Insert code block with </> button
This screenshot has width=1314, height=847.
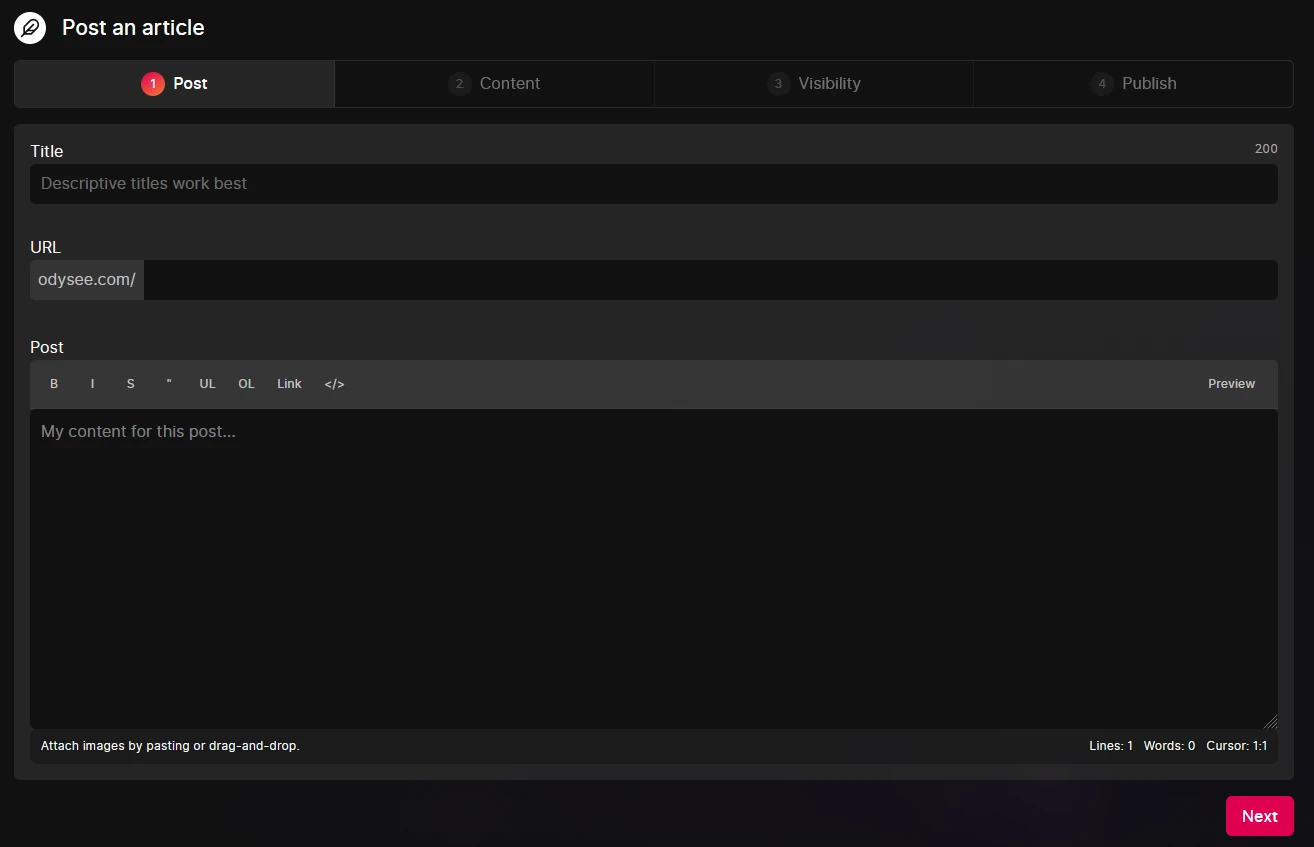coord(334,384)
